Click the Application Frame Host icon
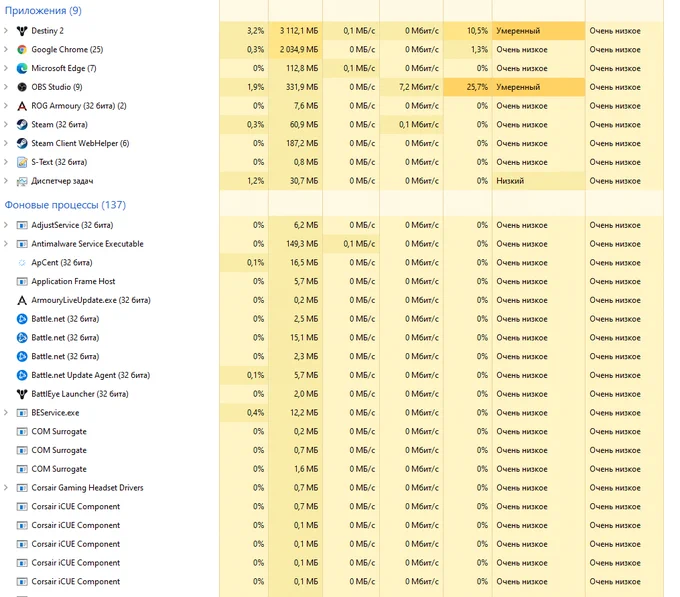Screen dimensions: 680x597 coord(22,281)
